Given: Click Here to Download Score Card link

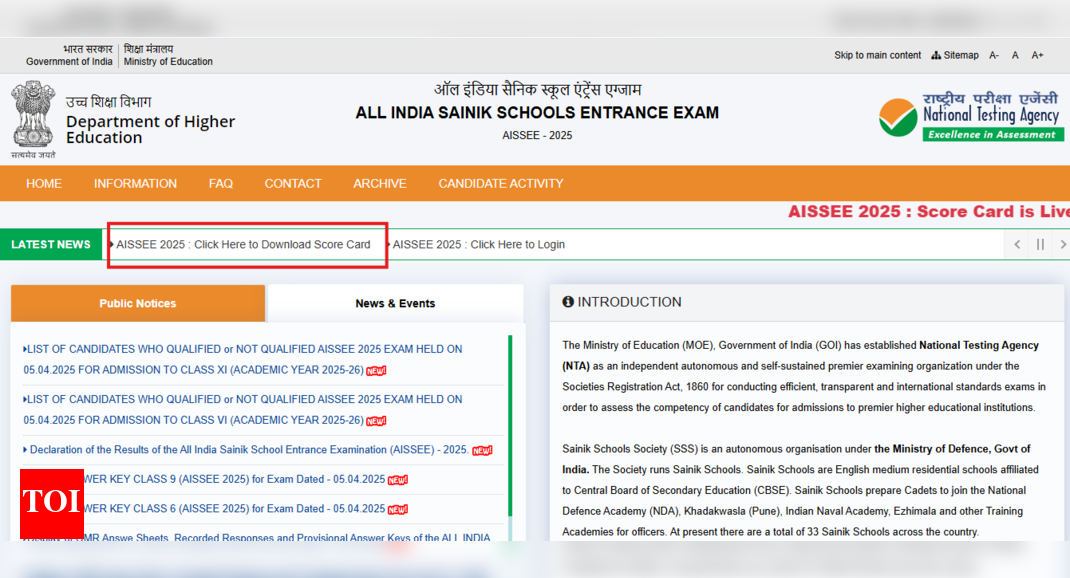Looking at the screenshot, I should [x=243, y=244].
